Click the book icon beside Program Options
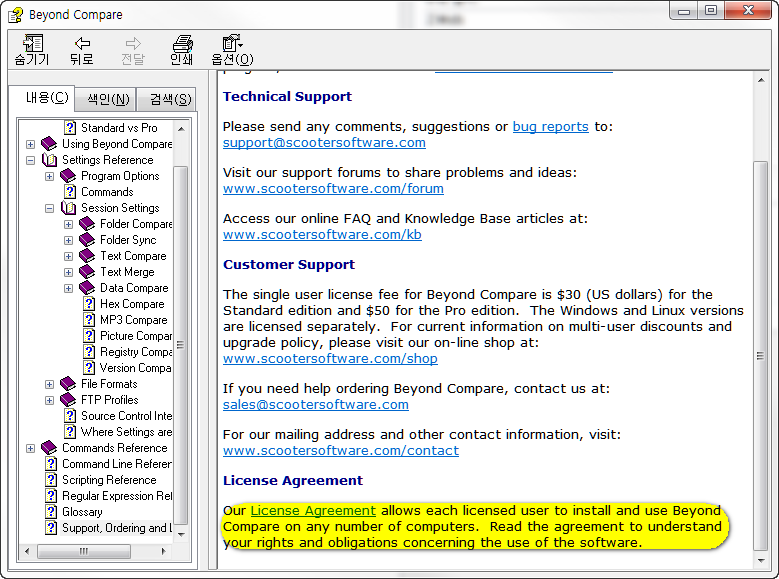The height and width of the screenshot is (579, 779). pyautogui.click(x=68, y=176)
